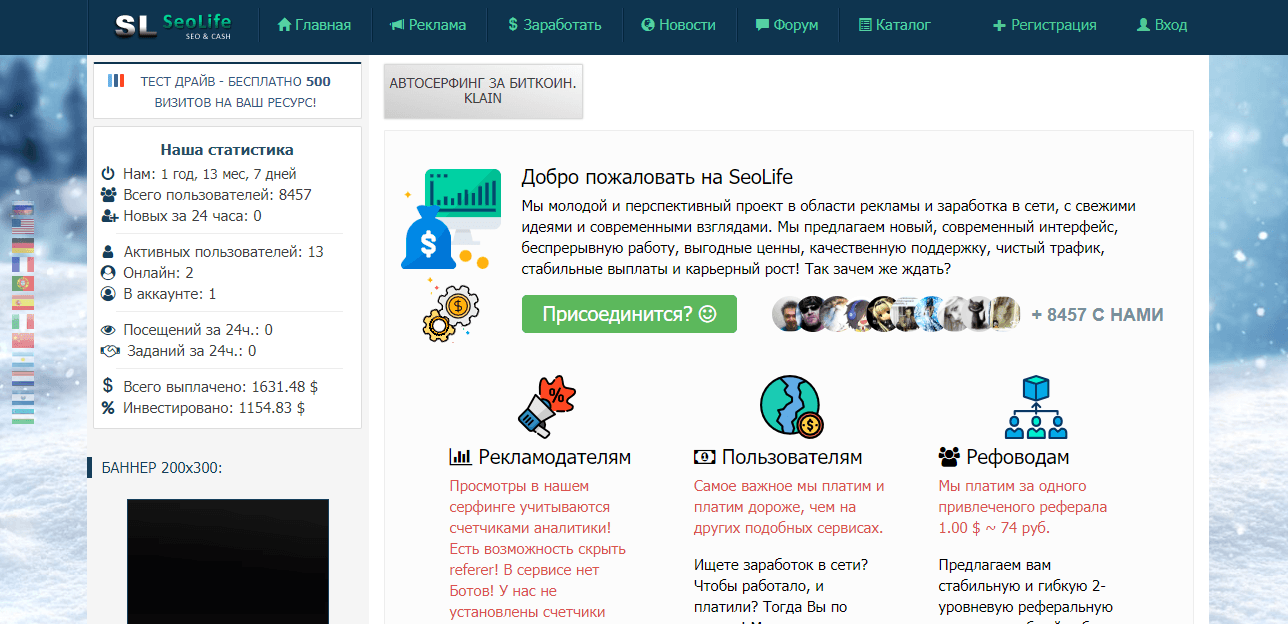Viewport: 1288px width, 624px height.
Task: Click the eye icon beside Посещений за 24ч
Action: [109, 331]
